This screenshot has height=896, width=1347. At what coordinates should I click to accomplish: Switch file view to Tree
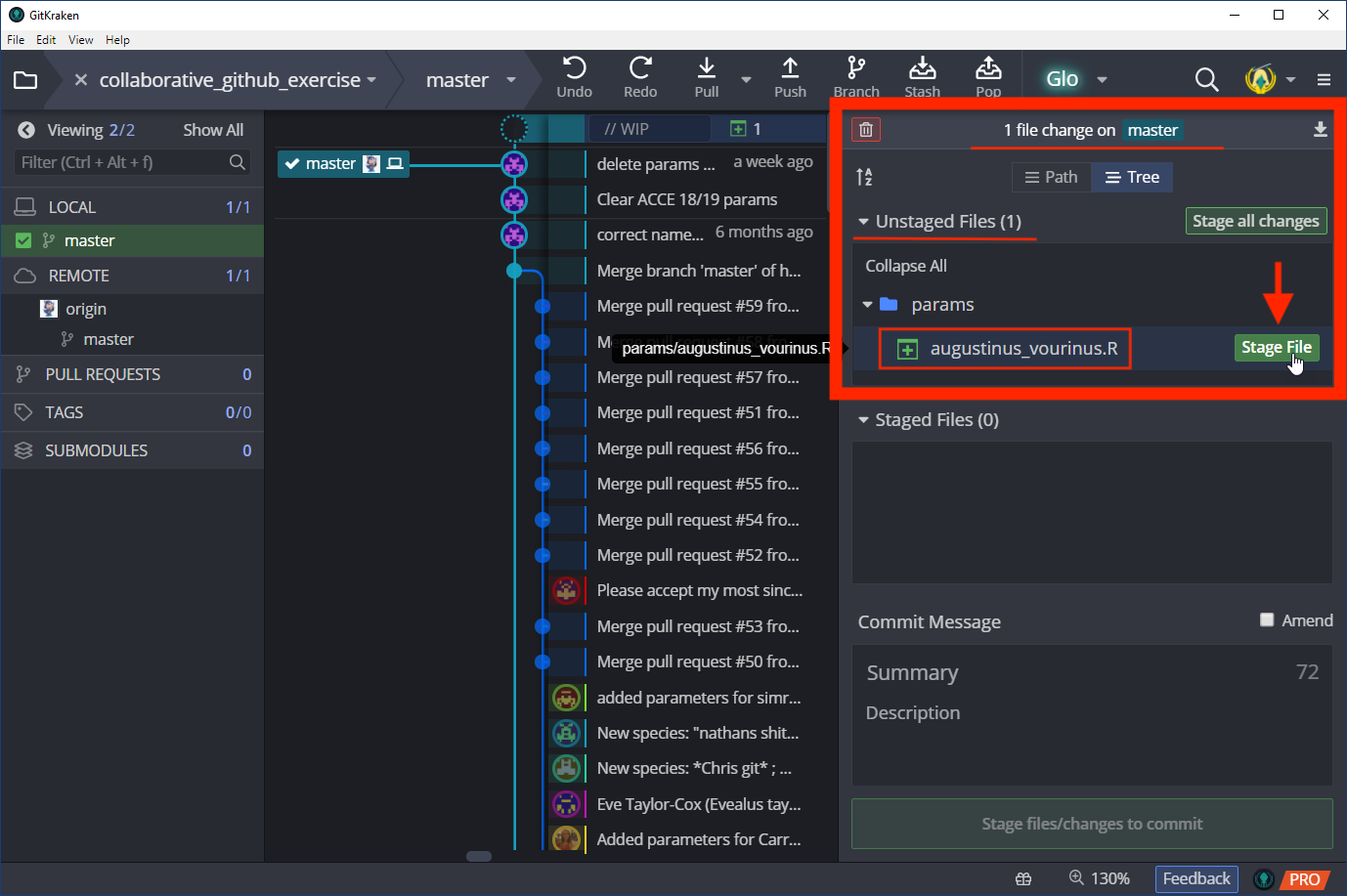click(x=1132, y=177)
